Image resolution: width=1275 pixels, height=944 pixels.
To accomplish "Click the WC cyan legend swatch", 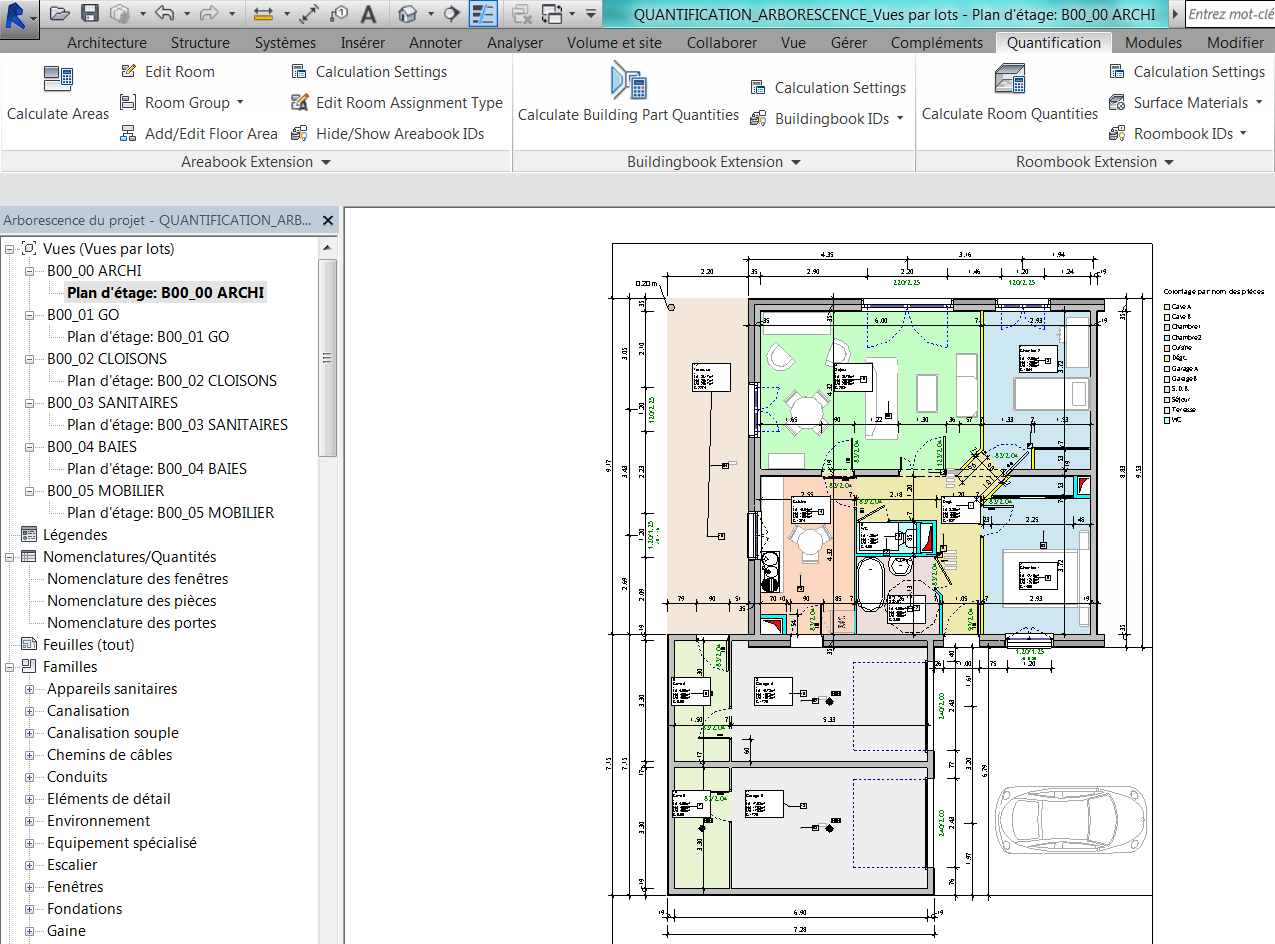I will [1167, 420].
